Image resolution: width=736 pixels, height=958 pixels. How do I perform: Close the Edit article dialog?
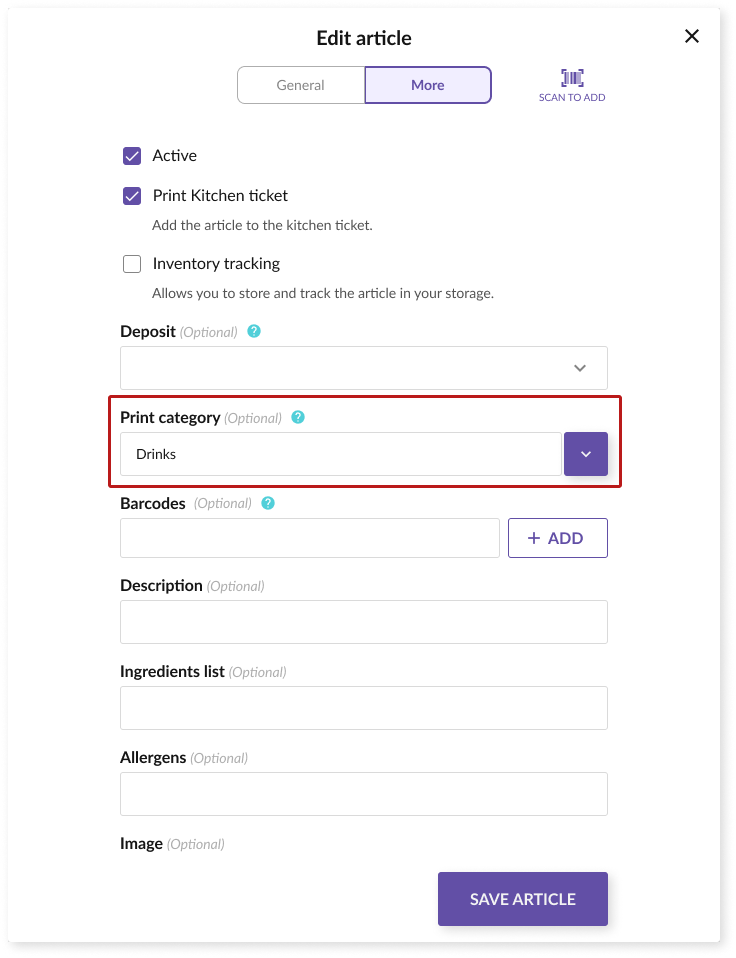691,36
